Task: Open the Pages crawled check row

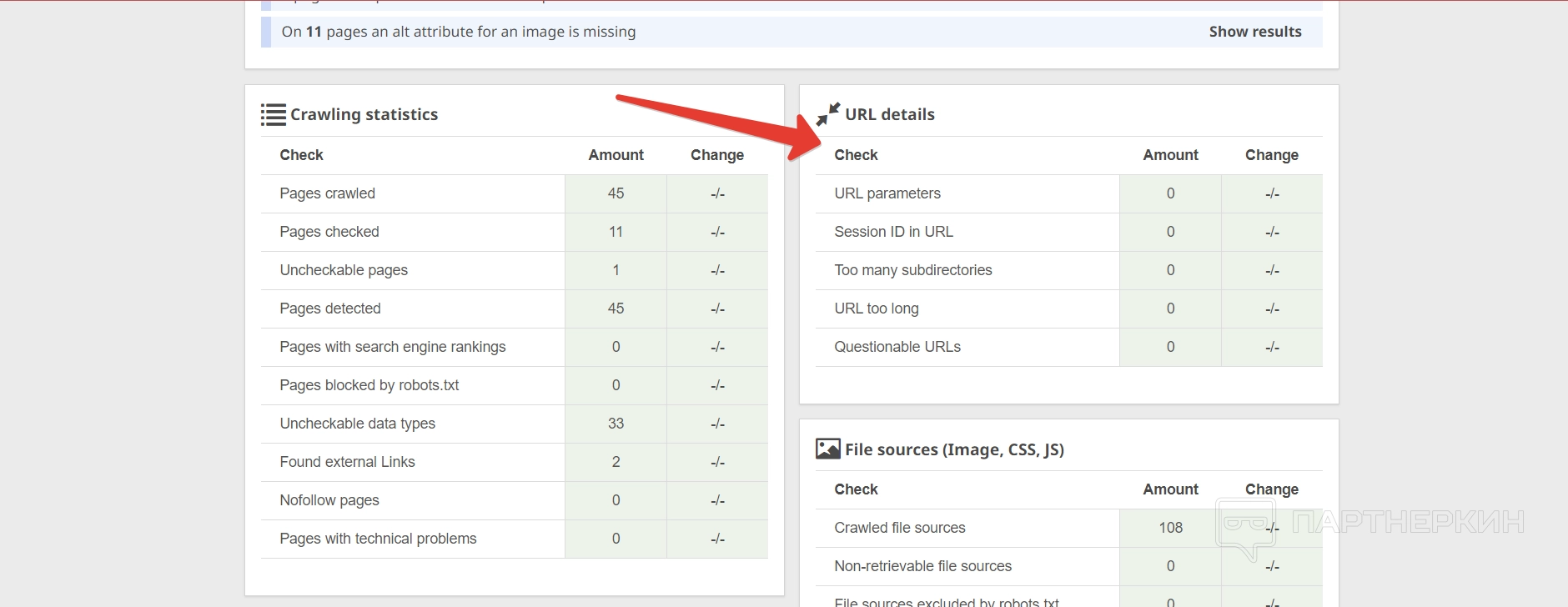Action: pyautogui.click(x=328, y=193)
